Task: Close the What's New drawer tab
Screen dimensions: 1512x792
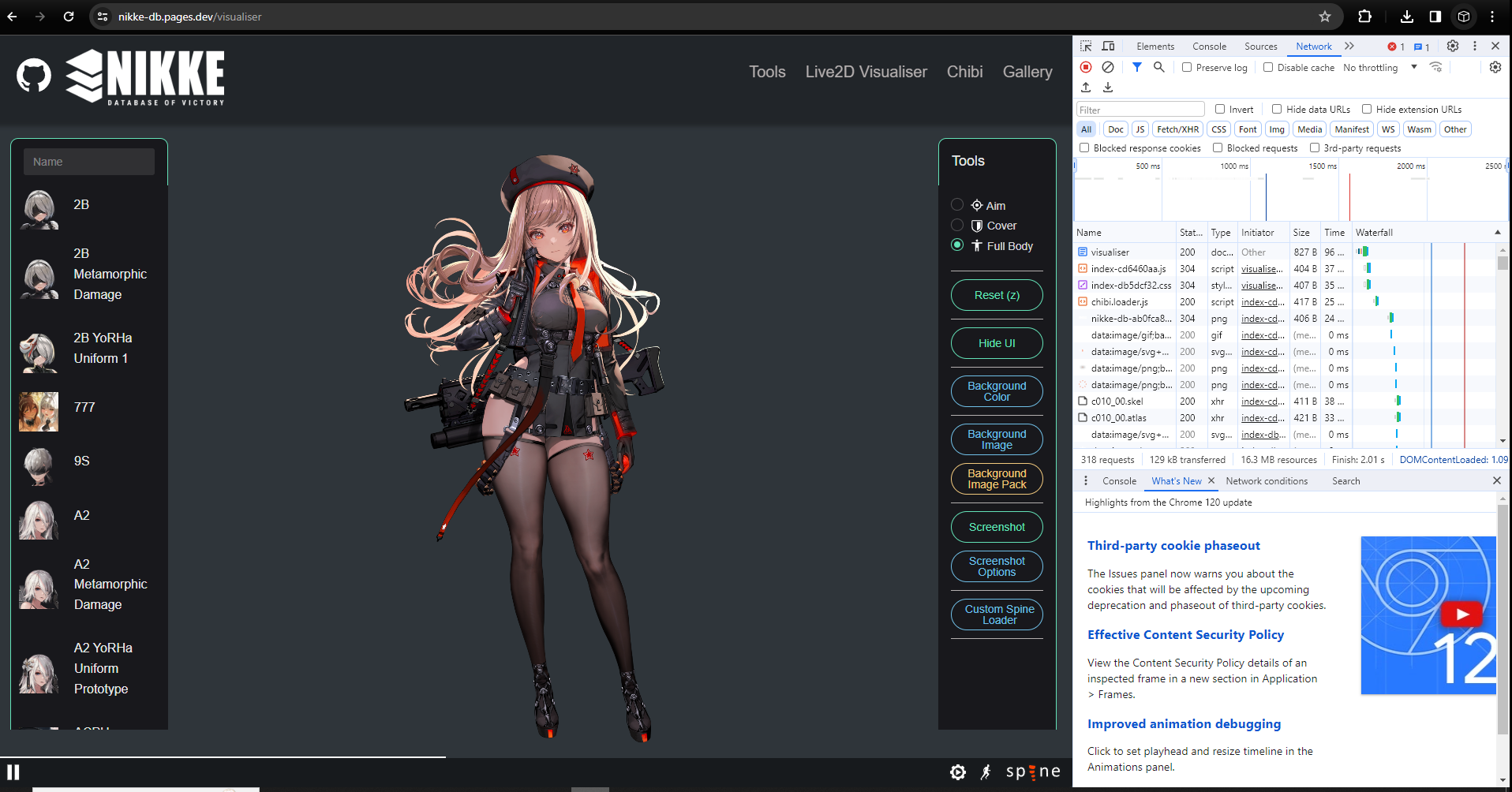Action: tap(1211, 480)
